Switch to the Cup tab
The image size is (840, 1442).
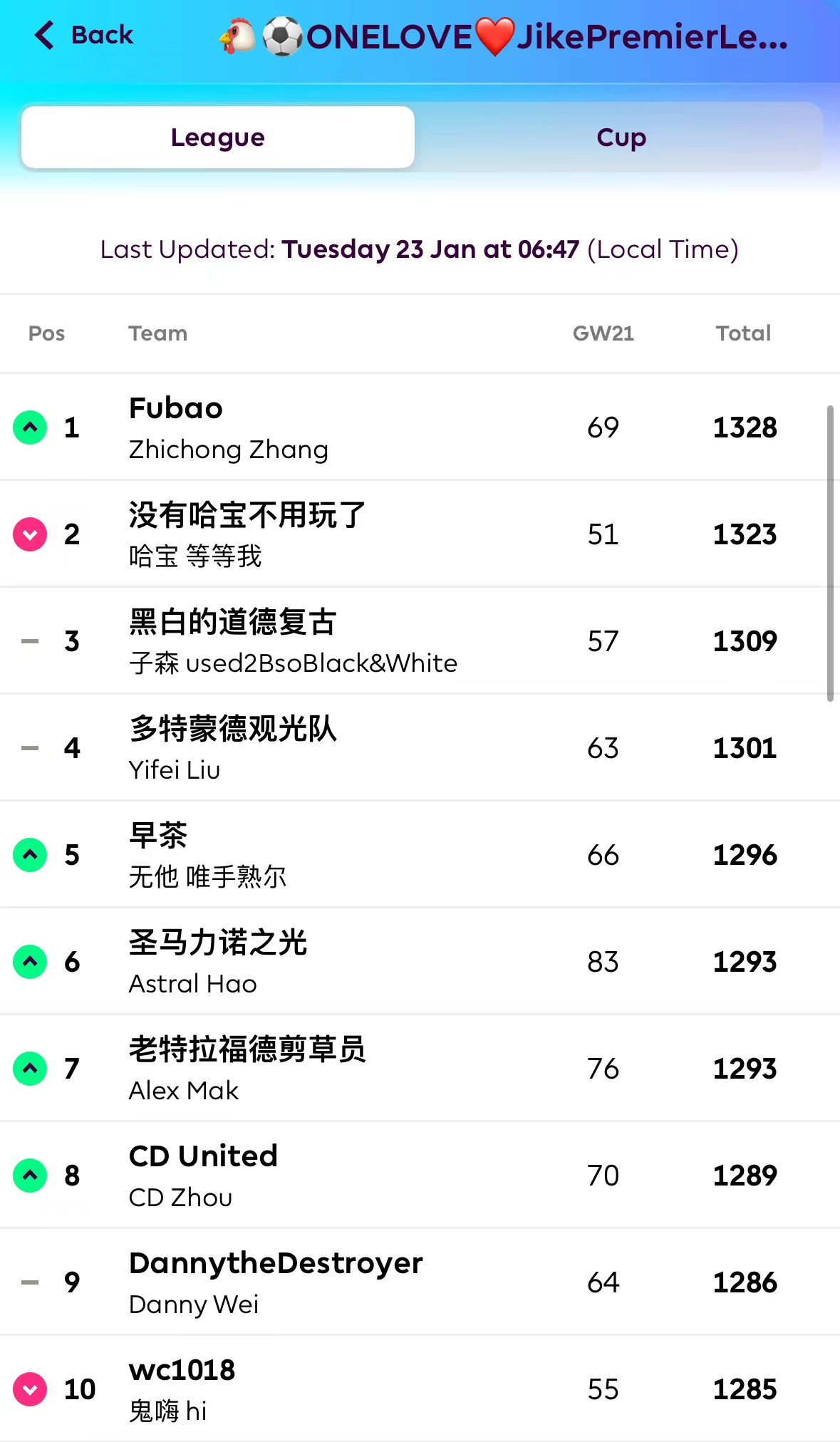pyautogui.click(x=621, y=138)
